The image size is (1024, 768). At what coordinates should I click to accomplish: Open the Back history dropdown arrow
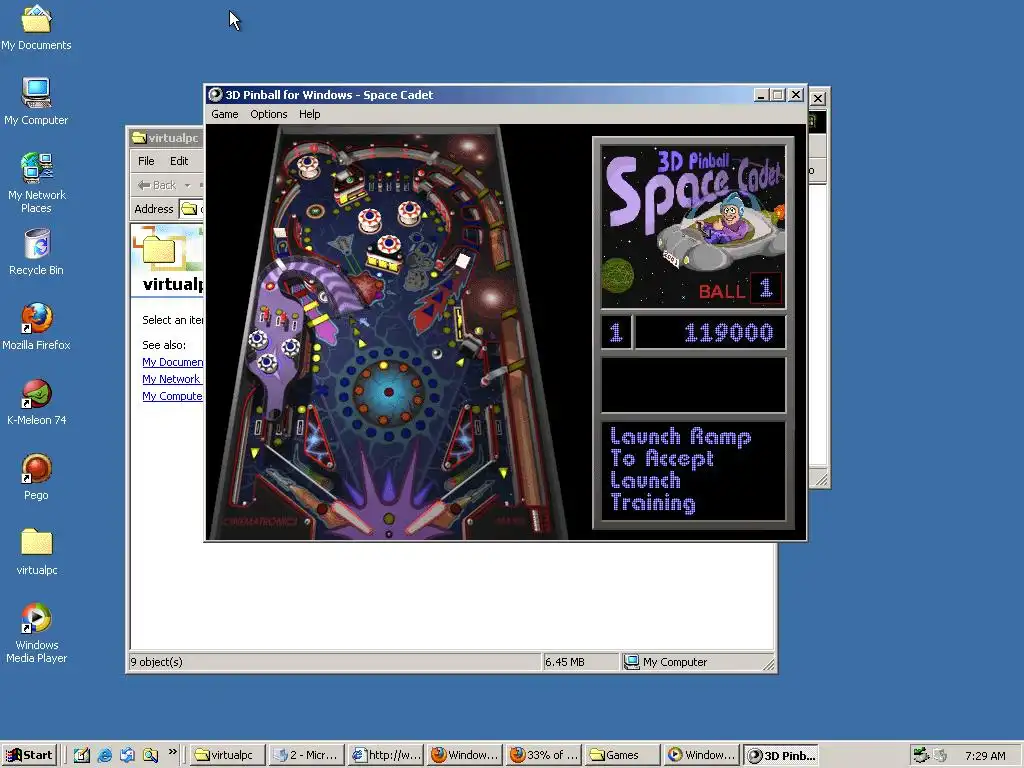click(187, 185)
